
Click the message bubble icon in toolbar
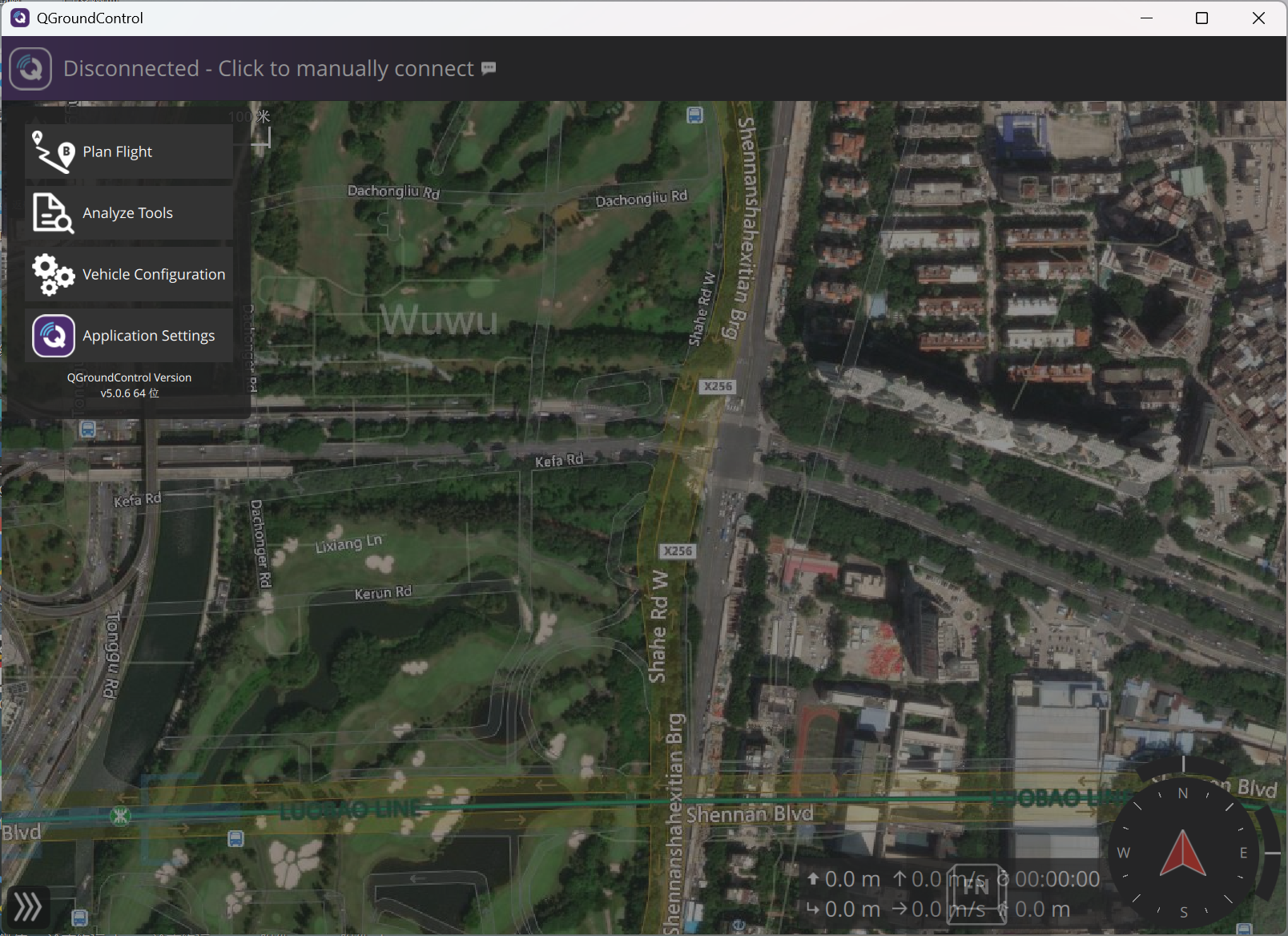click(x=489, y=69)
